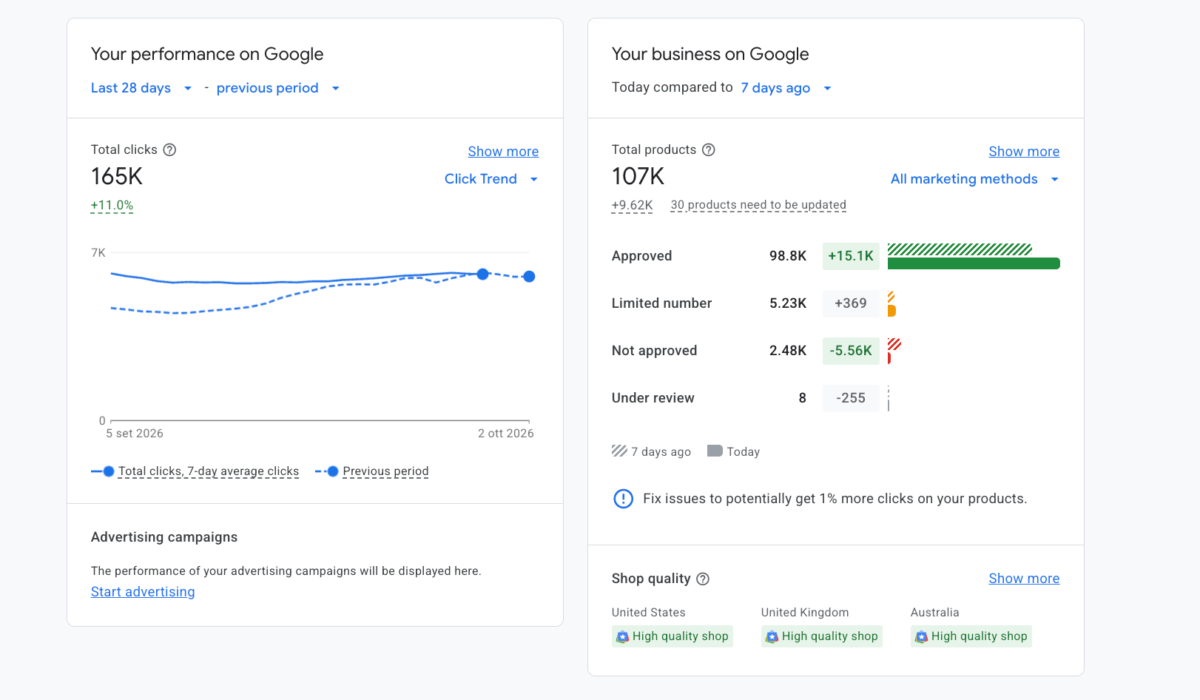Click Approved row label
The image size is (1200, 700).
point(642,256)
